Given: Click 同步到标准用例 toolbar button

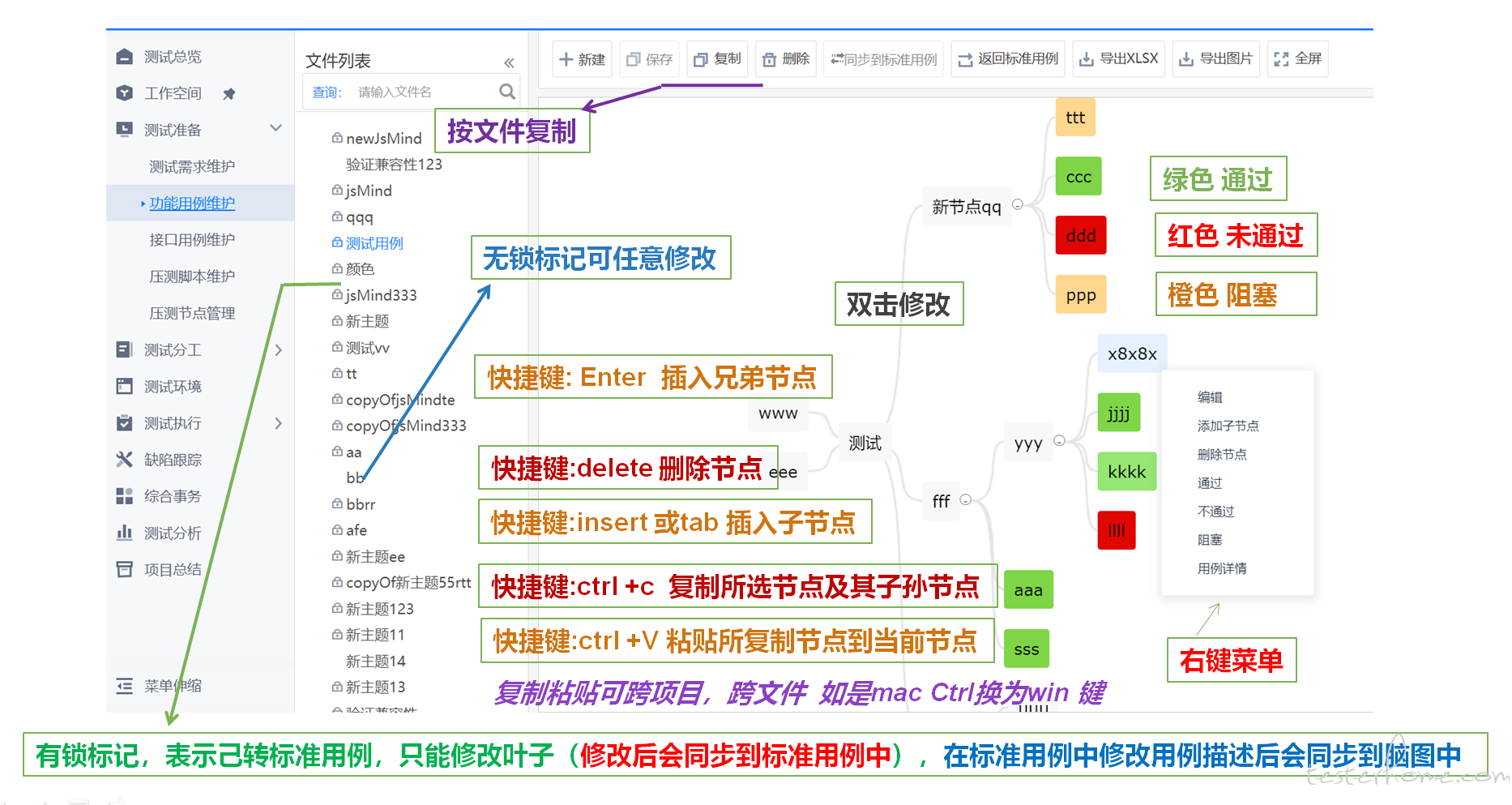Looking at the screenshot, I should pos(884,59).
